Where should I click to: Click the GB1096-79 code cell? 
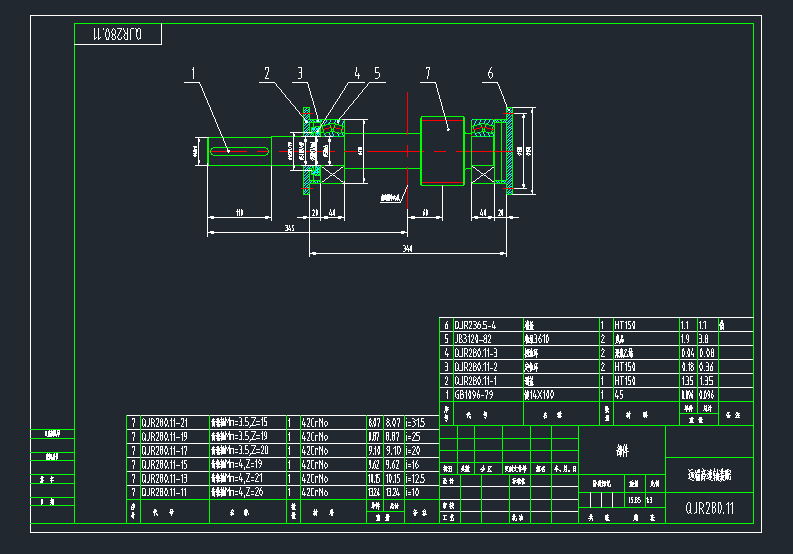click(489, 395)
